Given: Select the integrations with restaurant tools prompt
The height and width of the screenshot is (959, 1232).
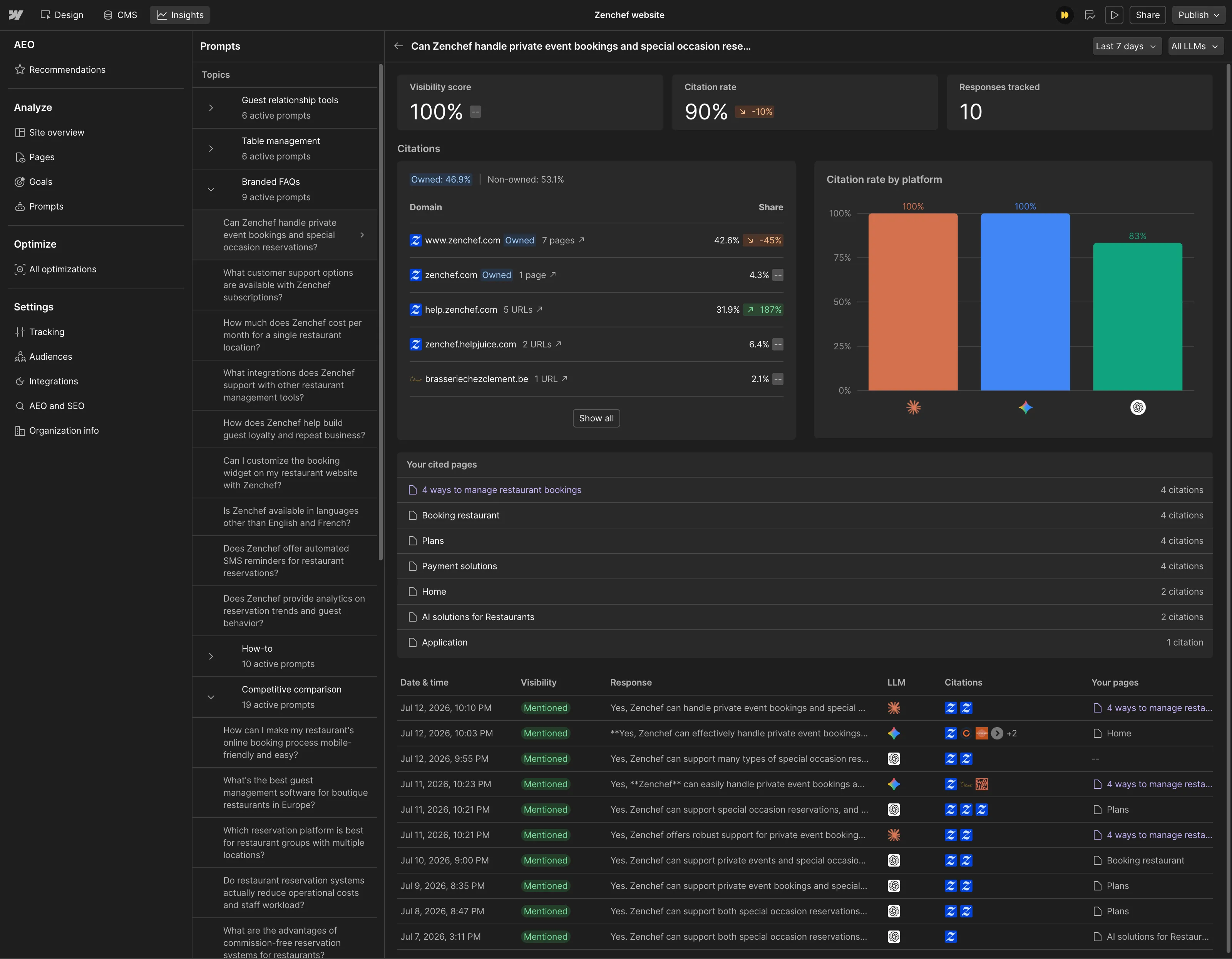Looking at the screenshot, I should [x=285, y=385].
